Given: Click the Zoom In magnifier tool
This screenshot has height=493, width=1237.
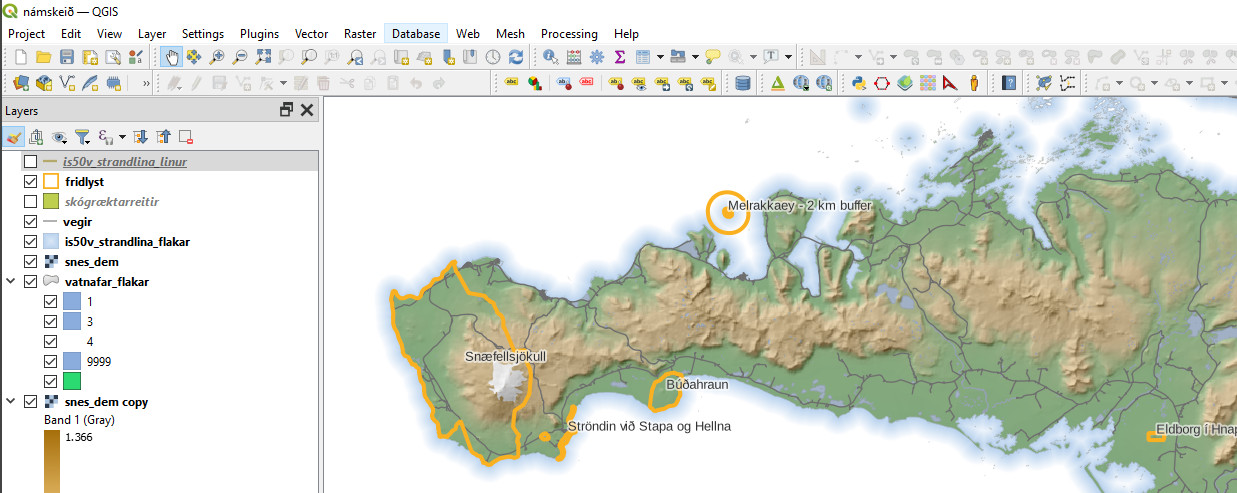Looking at the screenshot, I should (x=217, y=57).
